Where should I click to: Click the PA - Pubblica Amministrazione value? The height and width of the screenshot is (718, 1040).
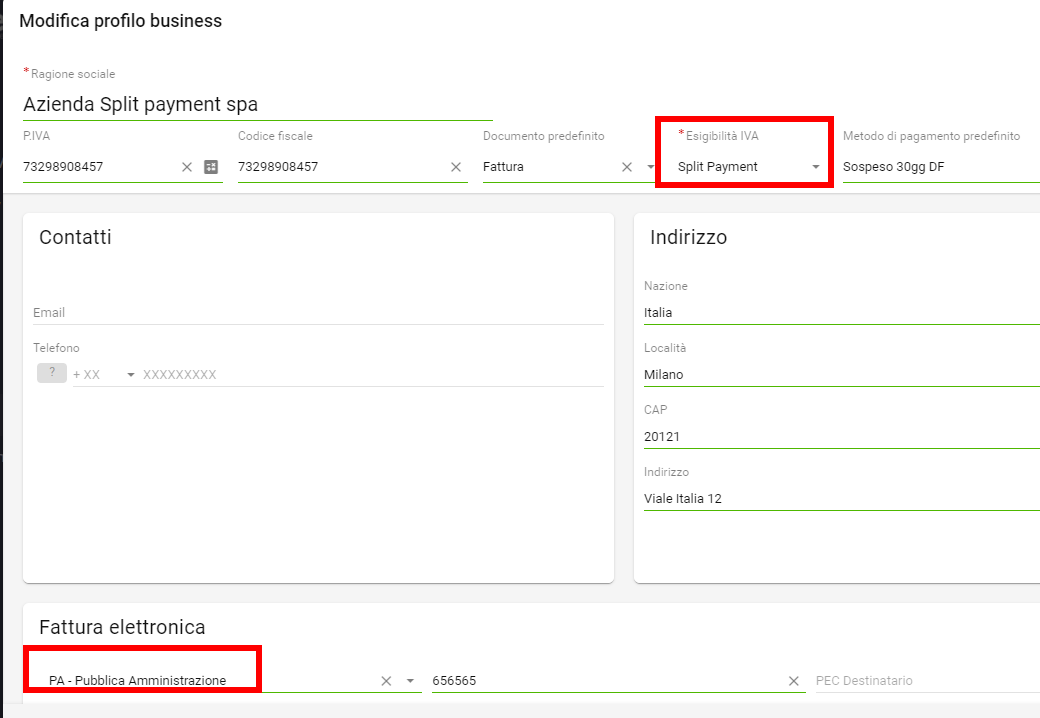point(137,681)
